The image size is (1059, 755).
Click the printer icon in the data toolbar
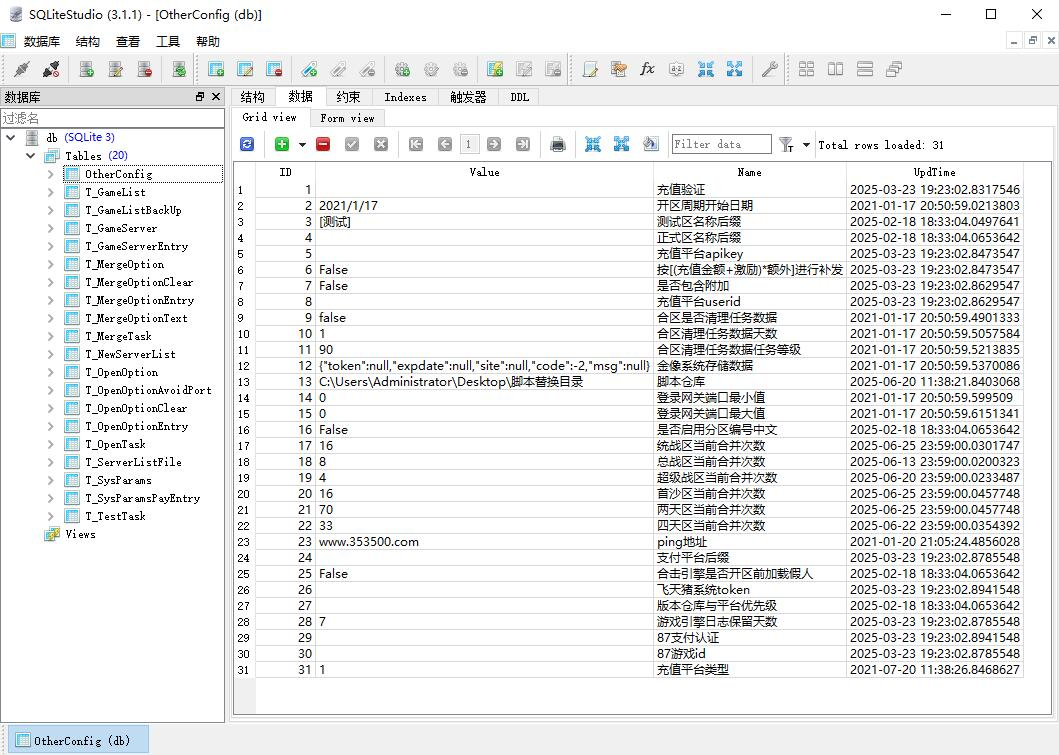click(558, 144)
